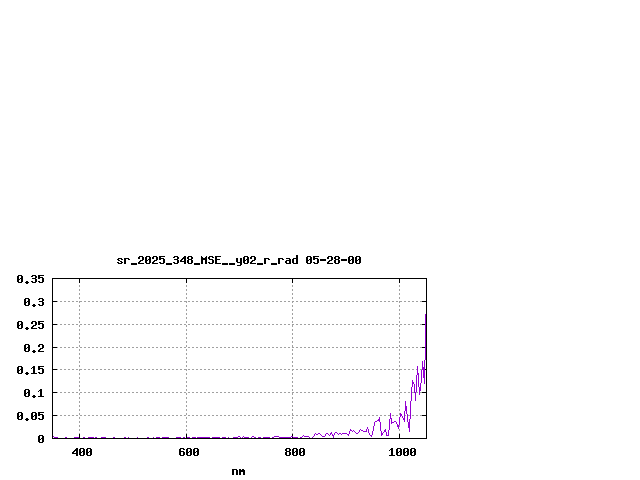
Task: Click the x-axis tick label 800
Action: coord(294,453)
